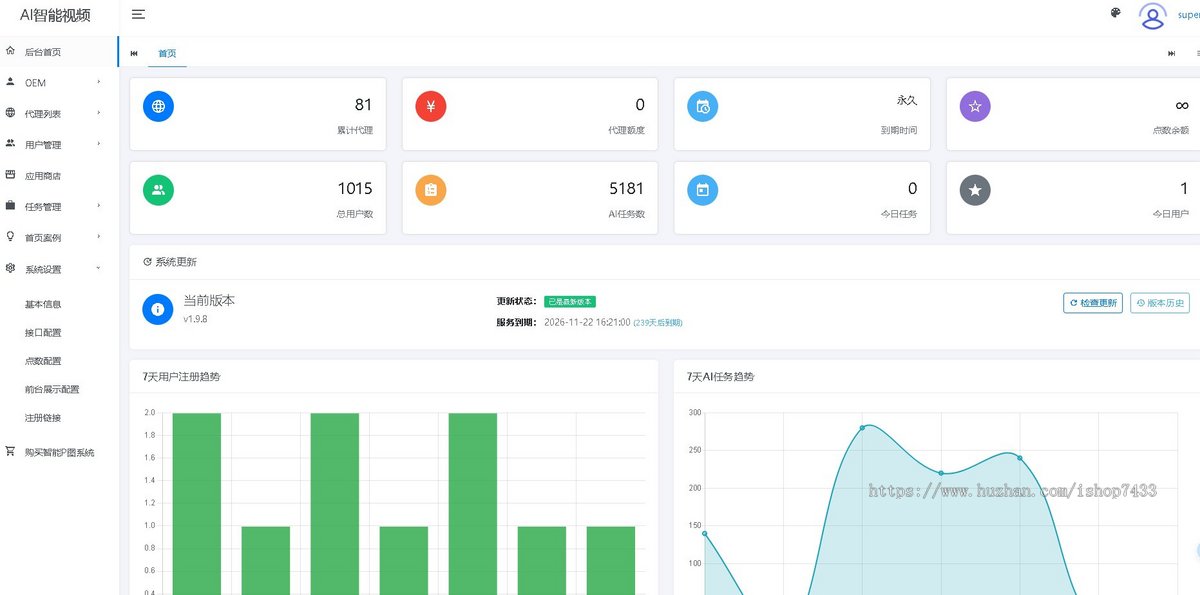Click the 7天用户注册趋势 chart title

[181, 377]
